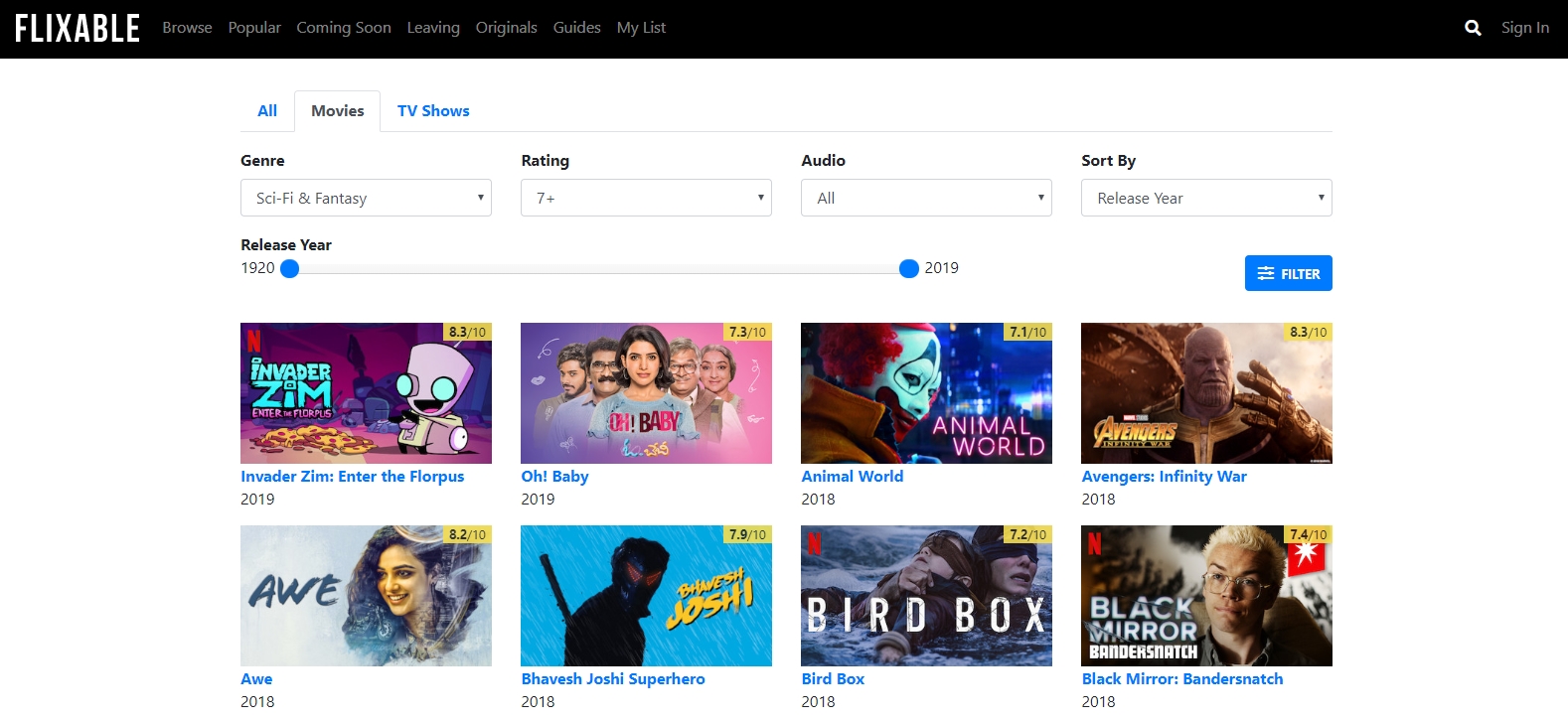This screenshot has width=1568, height=722.
Task: Click the 7.9/10 rating badge on Bhavesh Joshi
Action: pyautogui.click(x=747, y=534)
